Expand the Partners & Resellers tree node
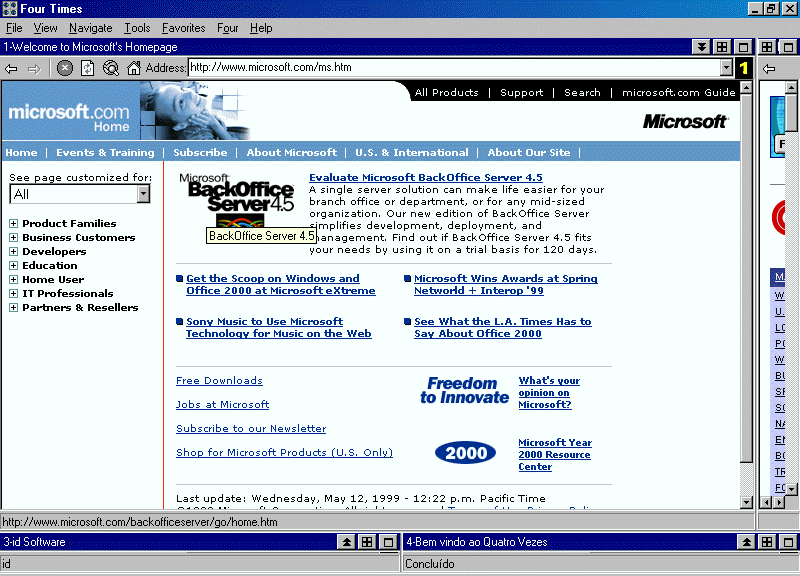This screenshot has width=800, height=576. [14, 308]
